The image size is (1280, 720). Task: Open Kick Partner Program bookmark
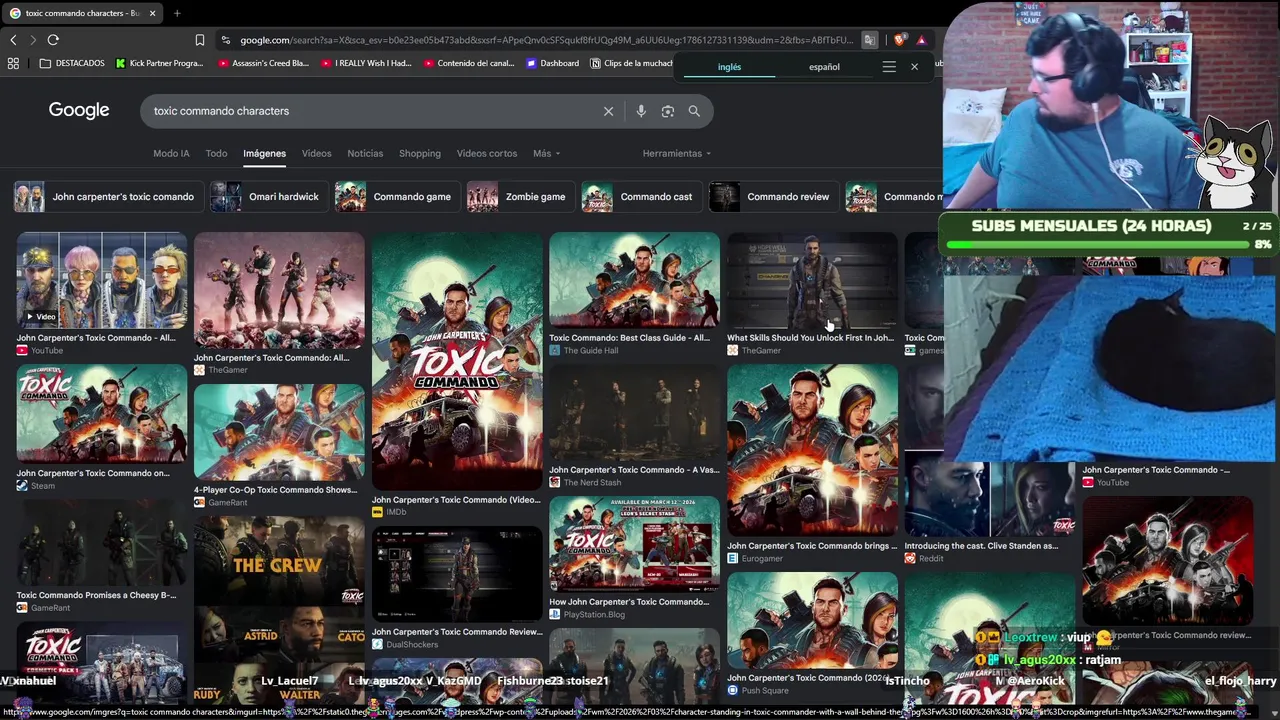[x=159, y=63]
